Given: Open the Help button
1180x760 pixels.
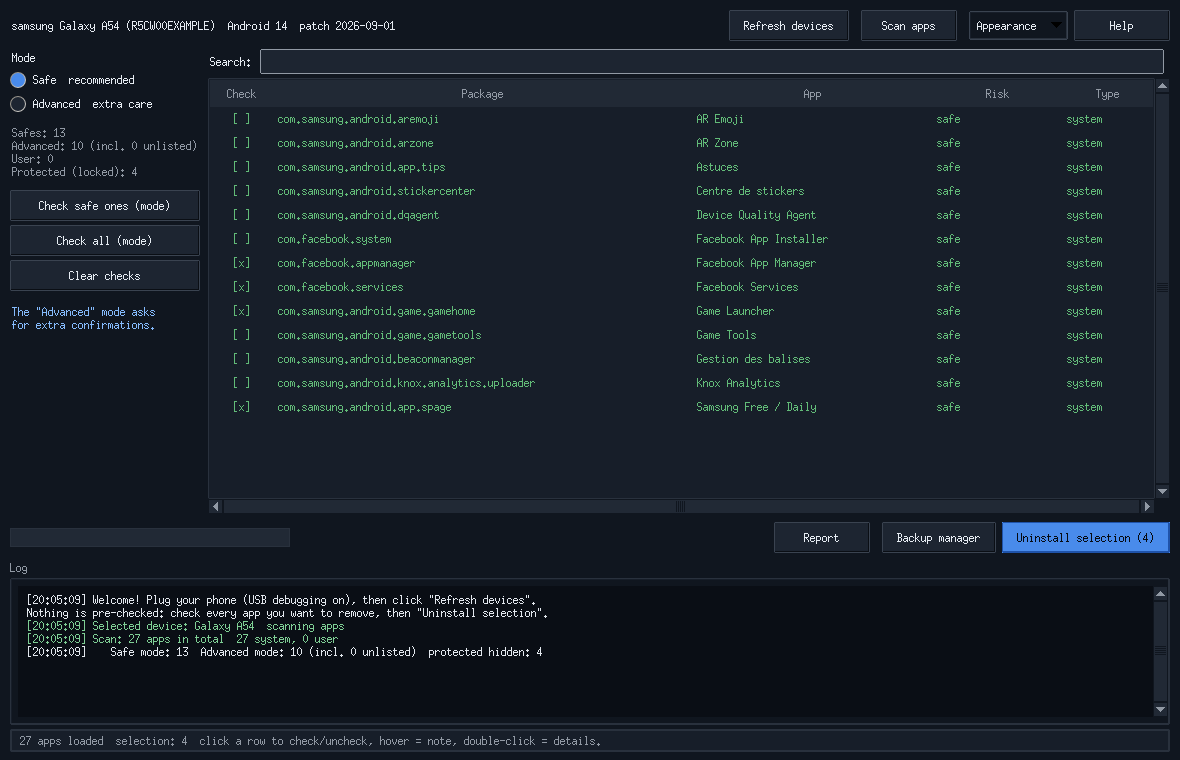Looking at the screenshot, I should tap(1121, 26).
